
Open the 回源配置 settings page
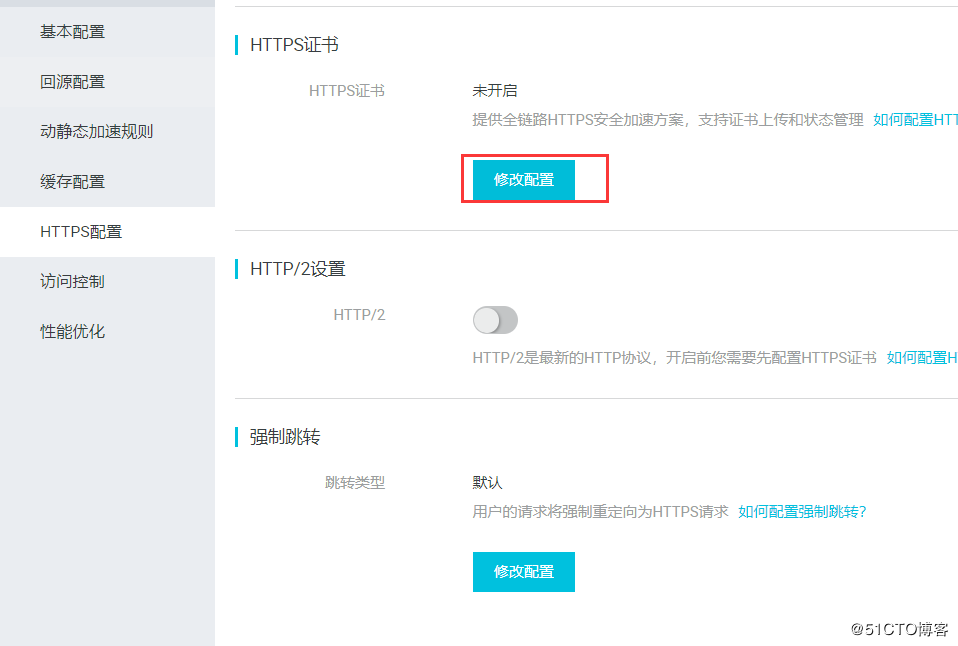click(x=72, y=81)
